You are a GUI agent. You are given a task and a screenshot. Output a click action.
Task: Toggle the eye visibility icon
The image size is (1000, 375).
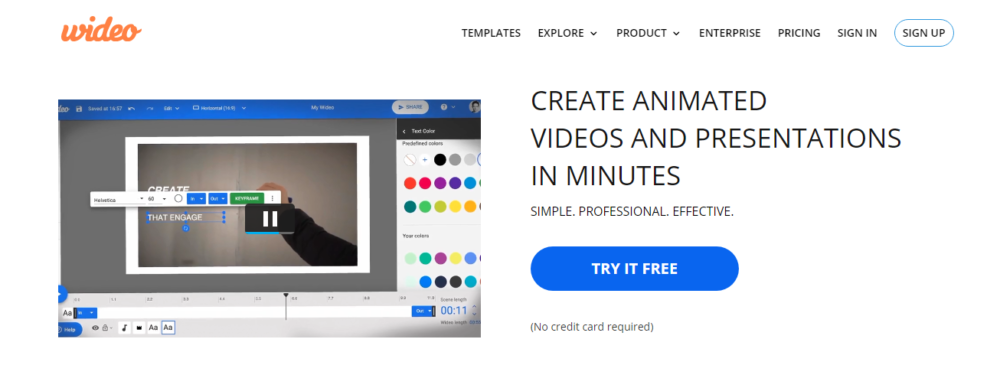(96, 328)
